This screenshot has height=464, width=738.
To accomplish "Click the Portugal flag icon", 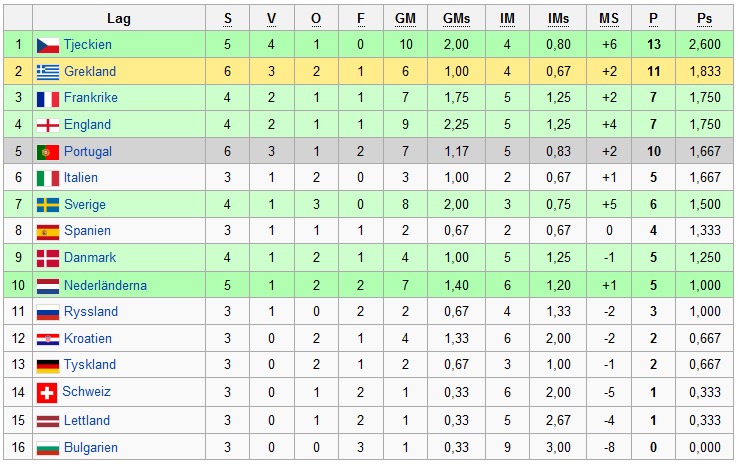I will [x=47, y=152].
